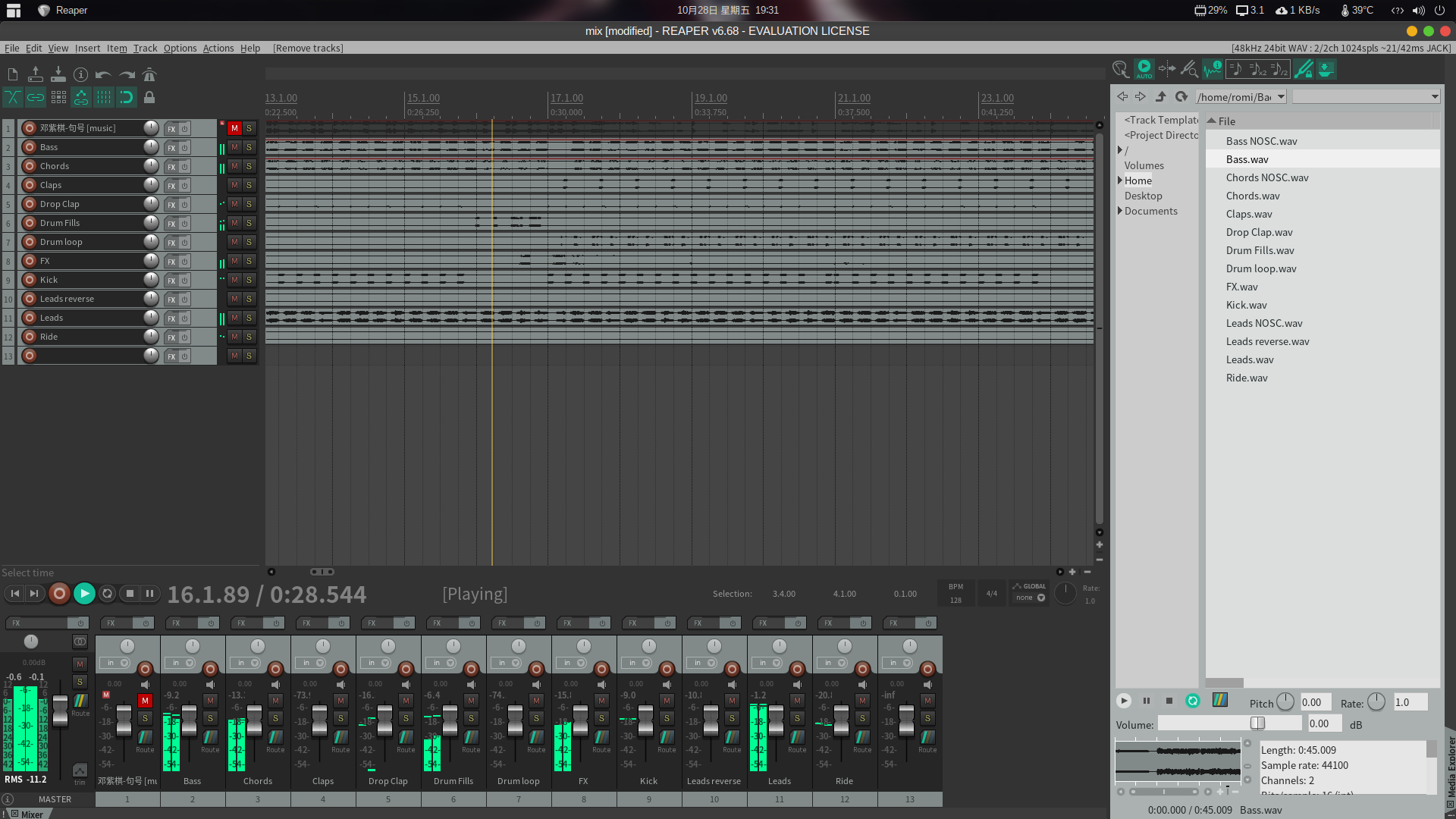Click the 17.1.00 timeline ruler marker
The image size is (1456, 819).
point(566,98)
